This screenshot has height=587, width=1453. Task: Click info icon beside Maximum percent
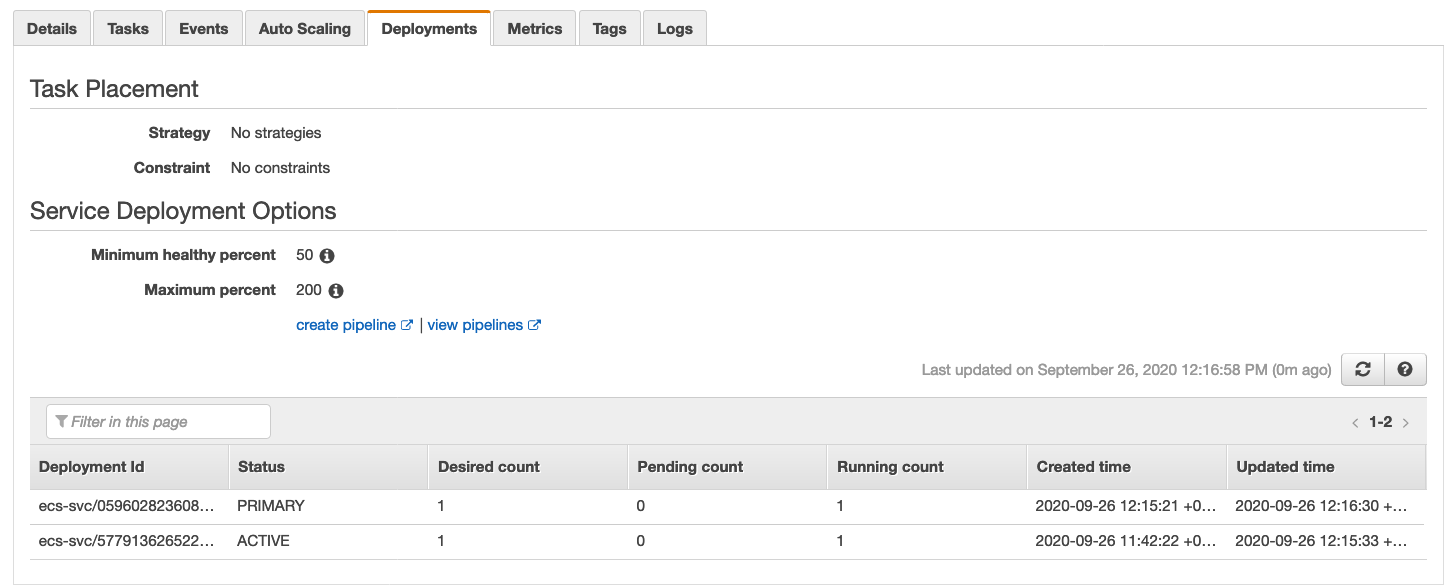tap(336, 291)
